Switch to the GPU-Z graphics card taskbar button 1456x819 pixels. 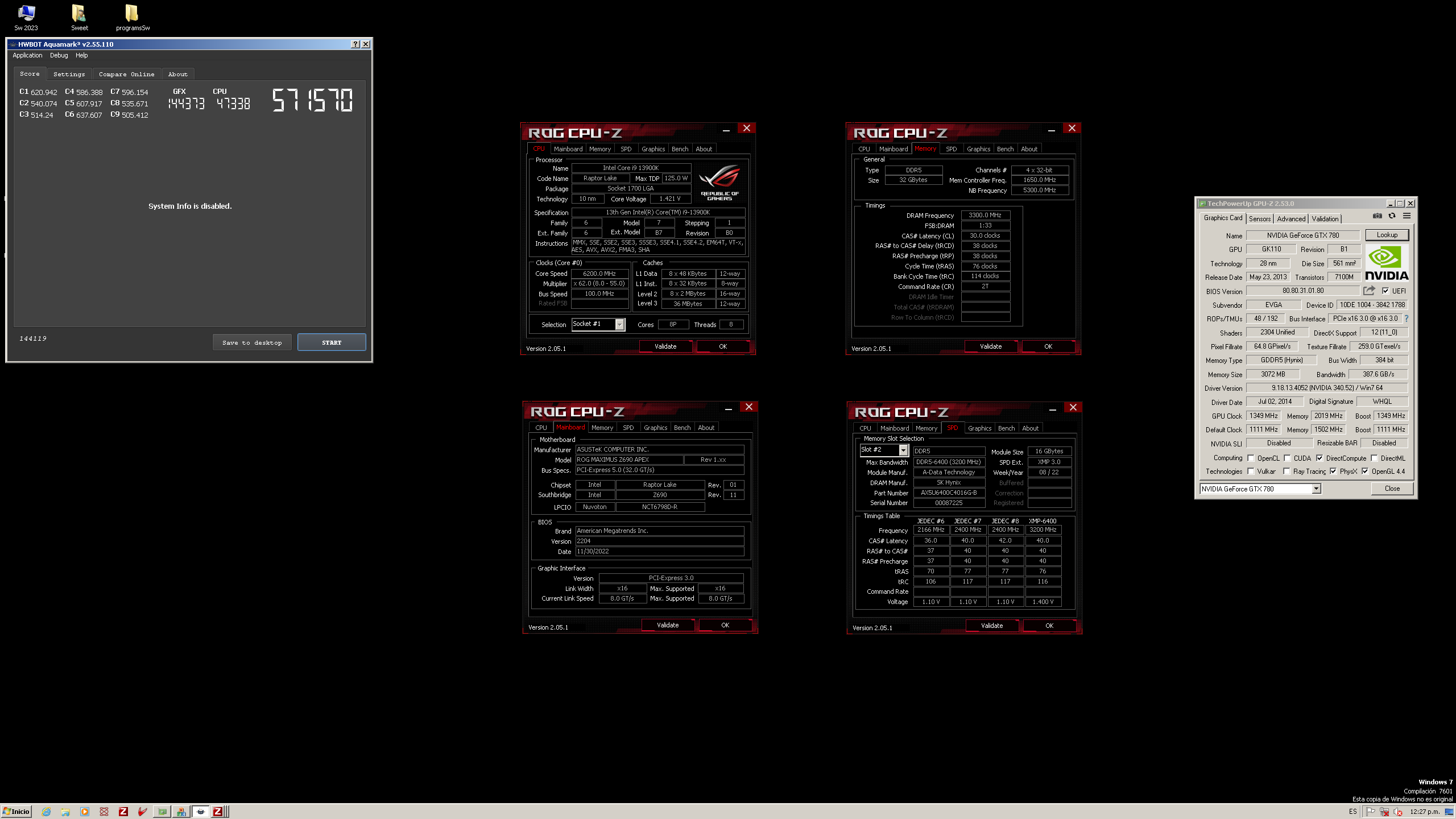point(162,812)
